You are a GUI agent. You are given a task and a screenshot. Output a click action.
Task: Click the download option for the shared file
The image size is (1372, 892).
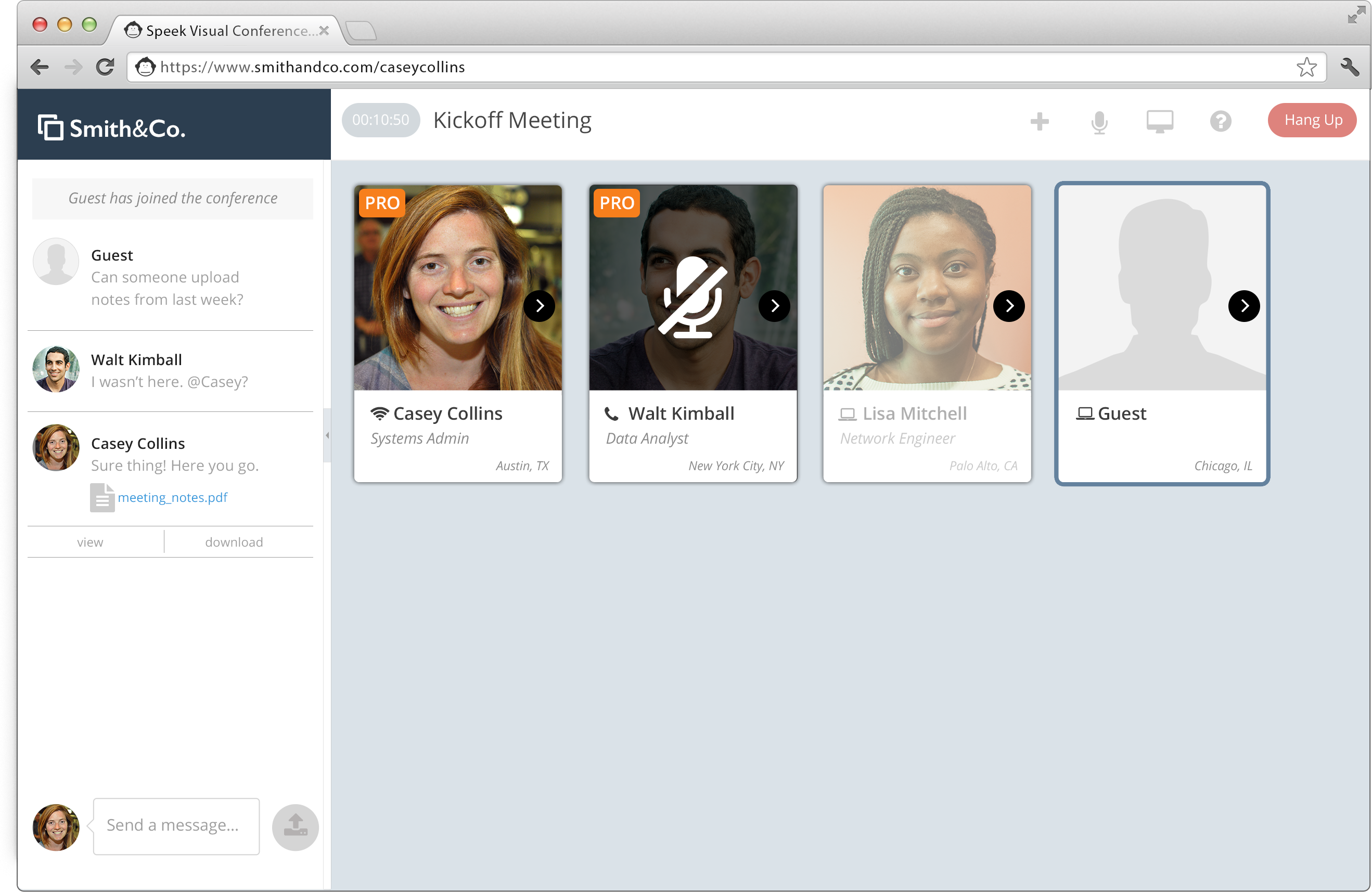(234, 542)
